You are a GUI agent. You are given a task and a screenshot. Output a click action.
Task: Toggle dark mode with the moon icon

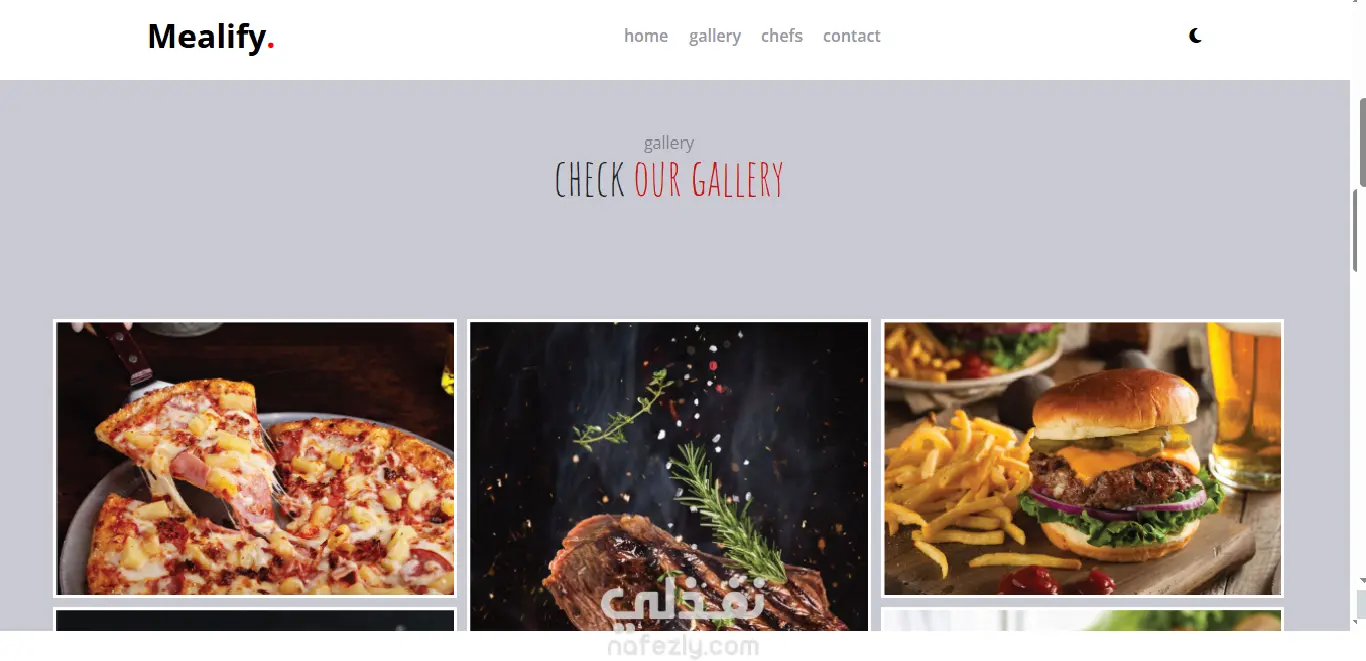pyautogui.click(x=1195, y=36)
